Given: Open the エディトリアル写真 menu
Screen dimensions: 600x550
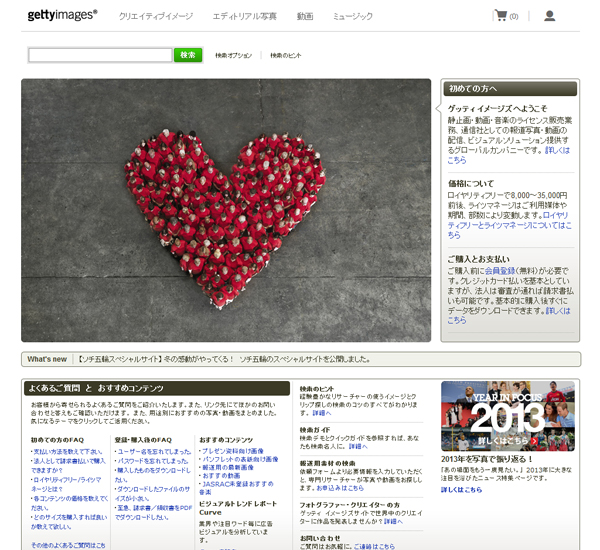Looking at the screenshot, I should (245, 16).
